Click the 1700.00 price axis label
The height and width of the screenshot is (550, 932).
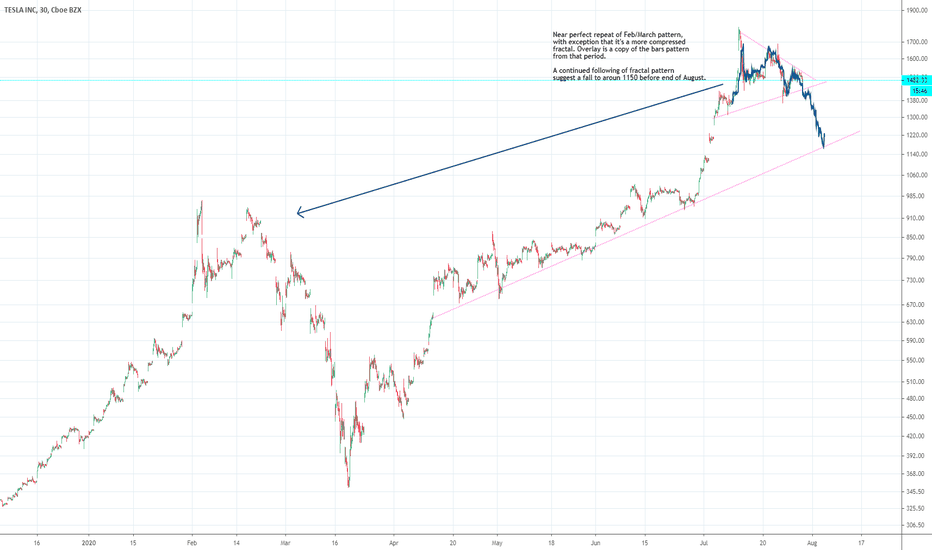(x=918, y=42)
